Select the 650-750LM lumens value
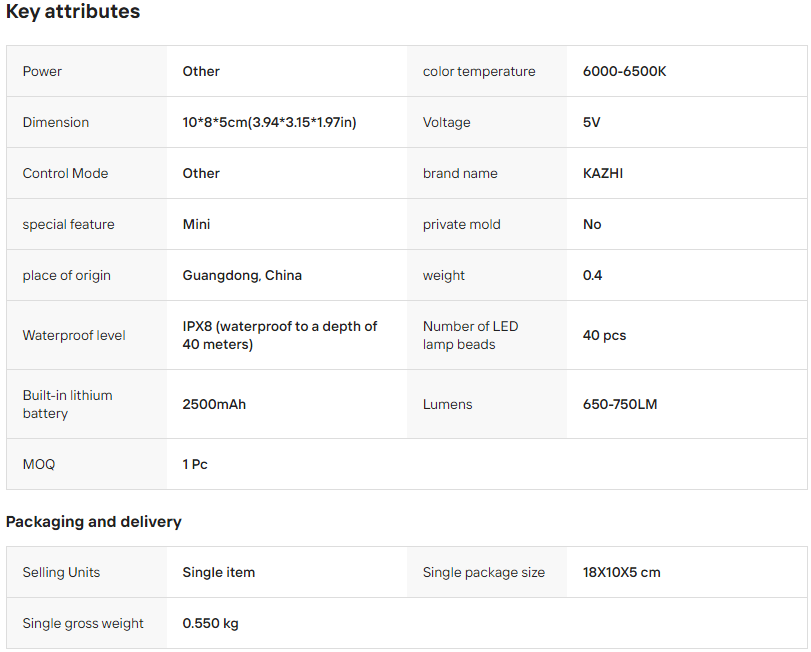 coord(620,404)
